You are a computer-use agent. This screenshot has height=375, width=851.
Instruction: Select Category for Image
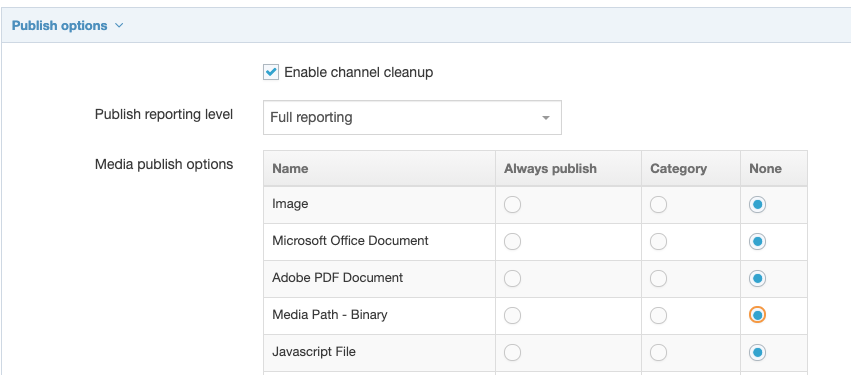pos(658,205)
